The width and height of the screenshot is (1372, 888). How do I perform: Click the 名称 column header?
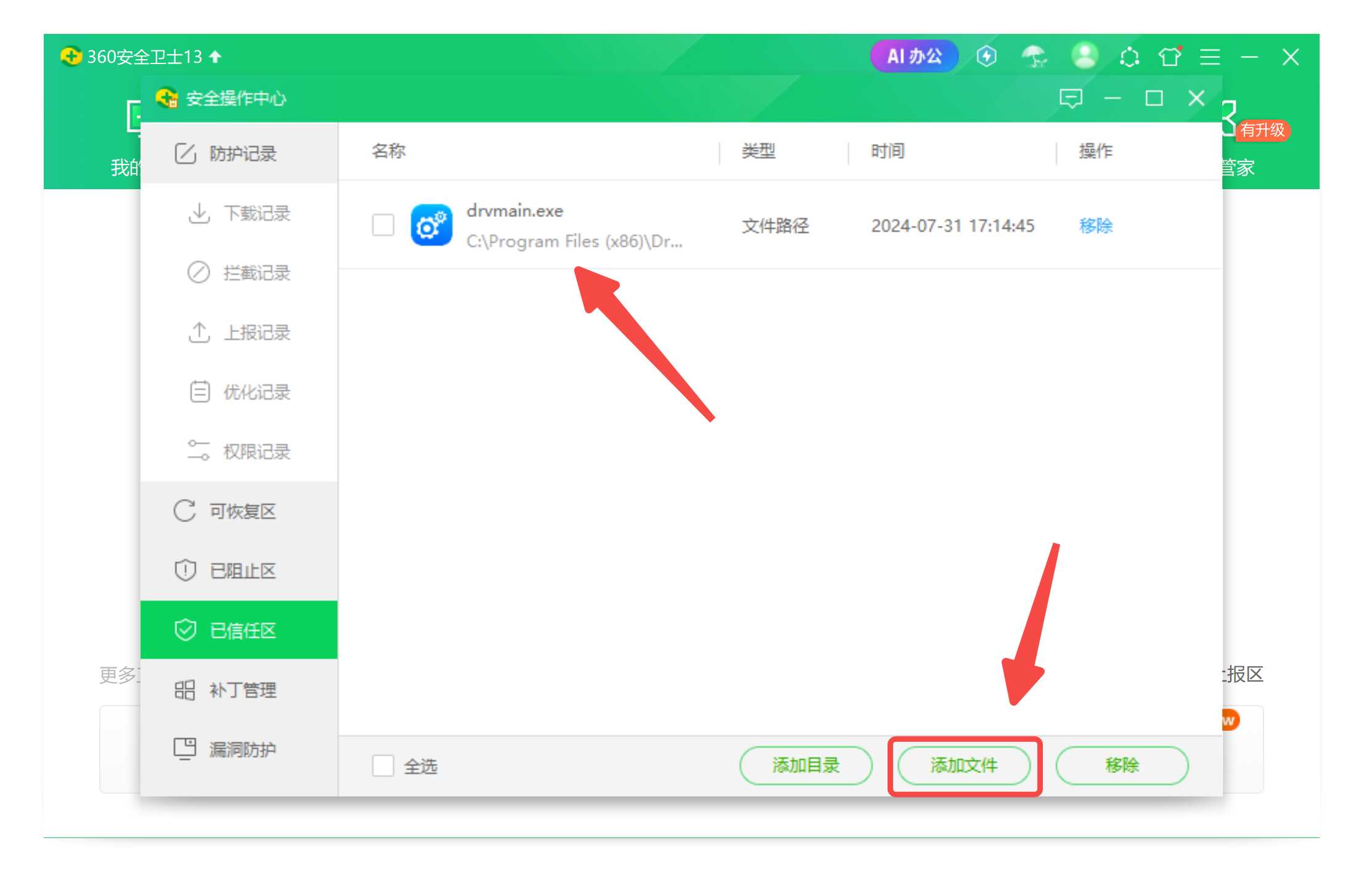(x=388, y=151)
